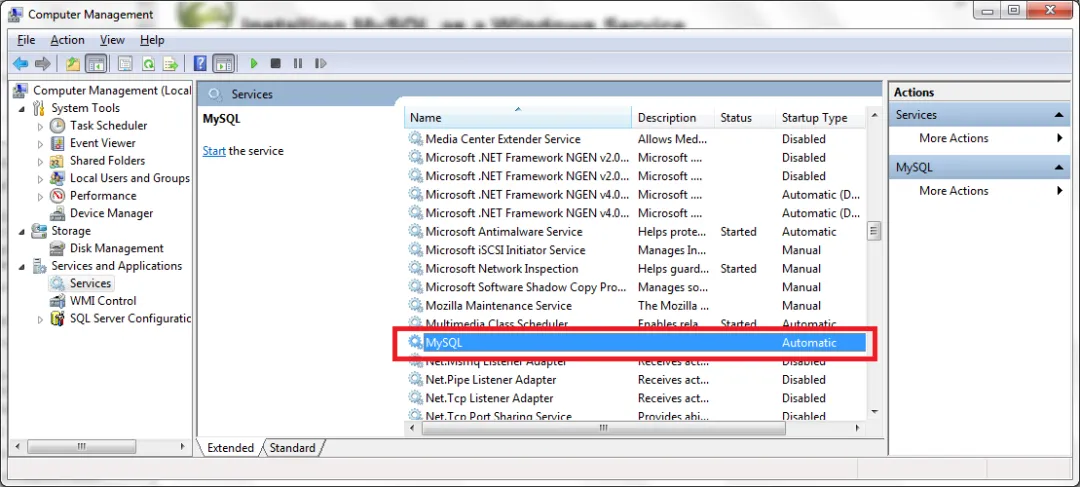1080x487 pixels.
Task: Refresh the services list via toolbar
Action: point(147,63)
